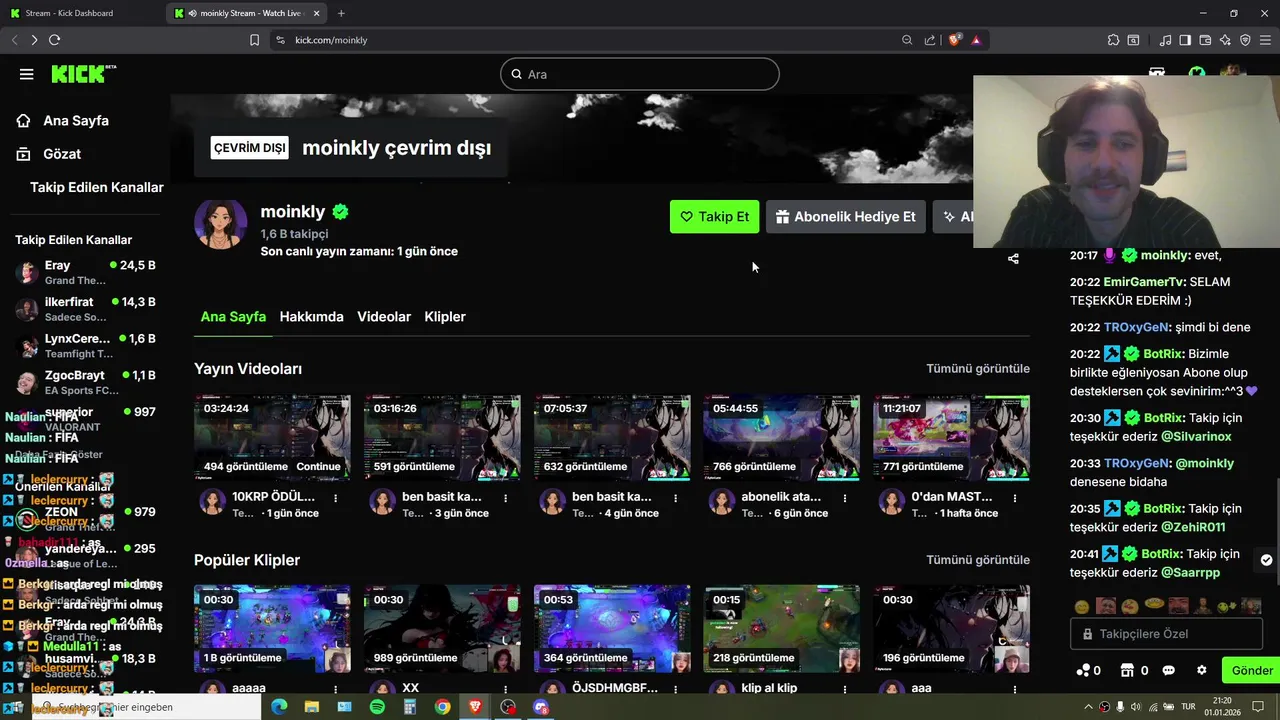Play the 989 görüntüleme clip
The image size is (1280, 720).
[x=442, y=629]
